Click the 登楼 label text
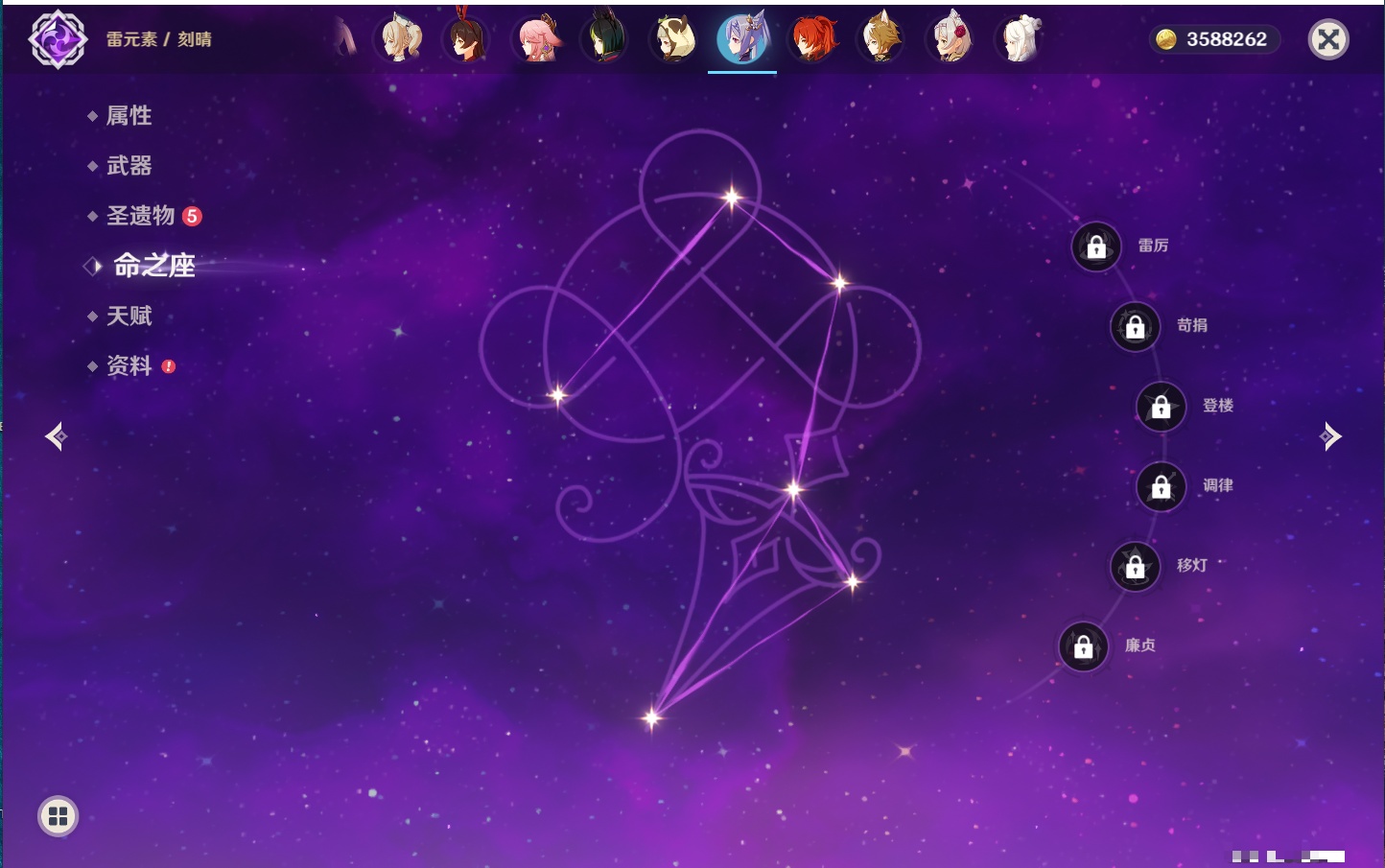 tap(1218, 406)
